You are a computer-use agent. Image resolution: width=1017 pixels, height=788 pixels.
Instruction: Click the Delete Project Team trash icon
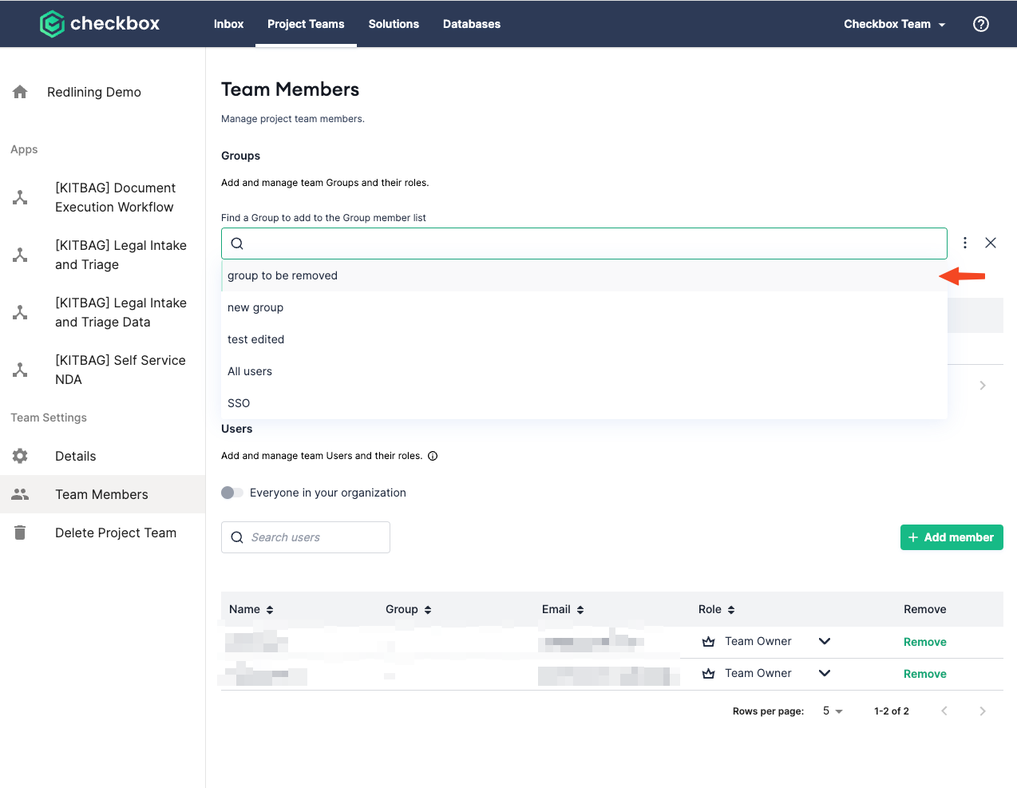point(20,532)
